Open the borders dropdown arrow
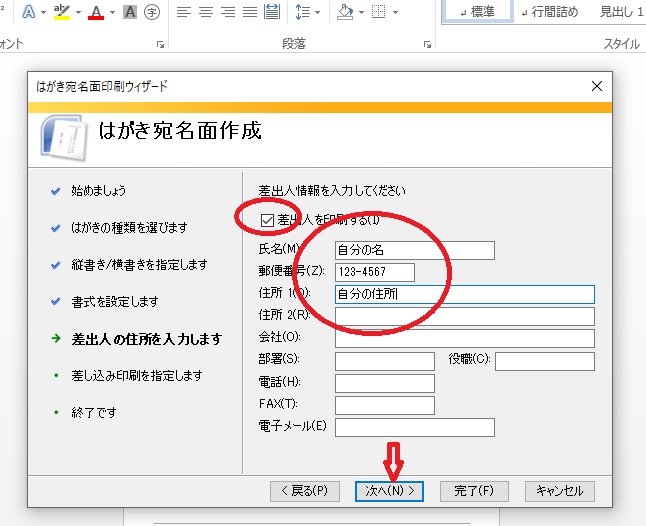Viewport: 646px width, 526px height. pyautogui.click(x=395, y=12)
